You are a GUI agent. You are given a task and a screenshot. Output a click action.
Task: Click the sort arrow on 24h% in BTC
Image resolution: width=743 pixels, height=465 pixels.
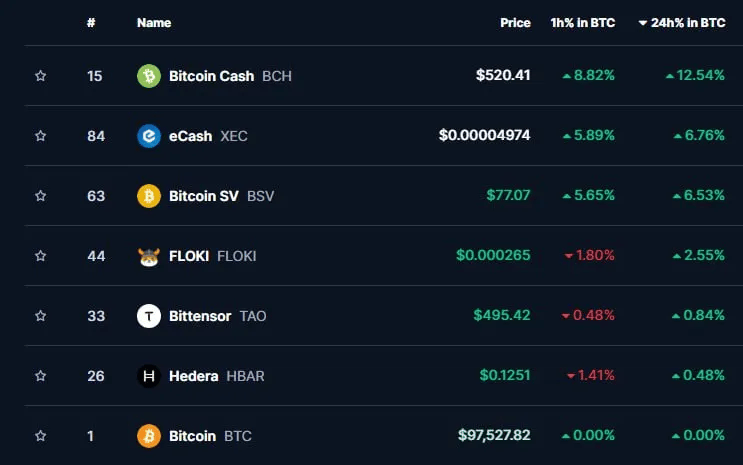(643, 23)
